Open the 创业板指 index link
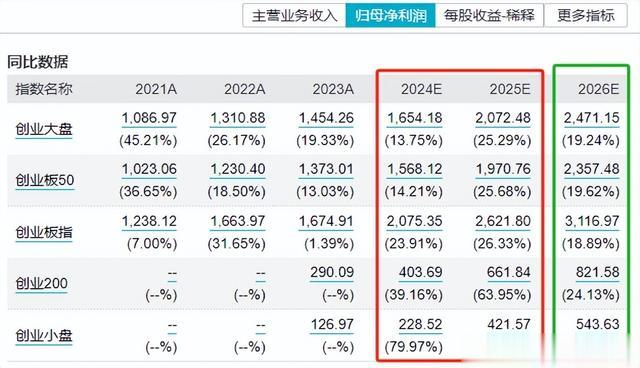The width and height of the screenshot is (640, 368). tap(44, 233)
